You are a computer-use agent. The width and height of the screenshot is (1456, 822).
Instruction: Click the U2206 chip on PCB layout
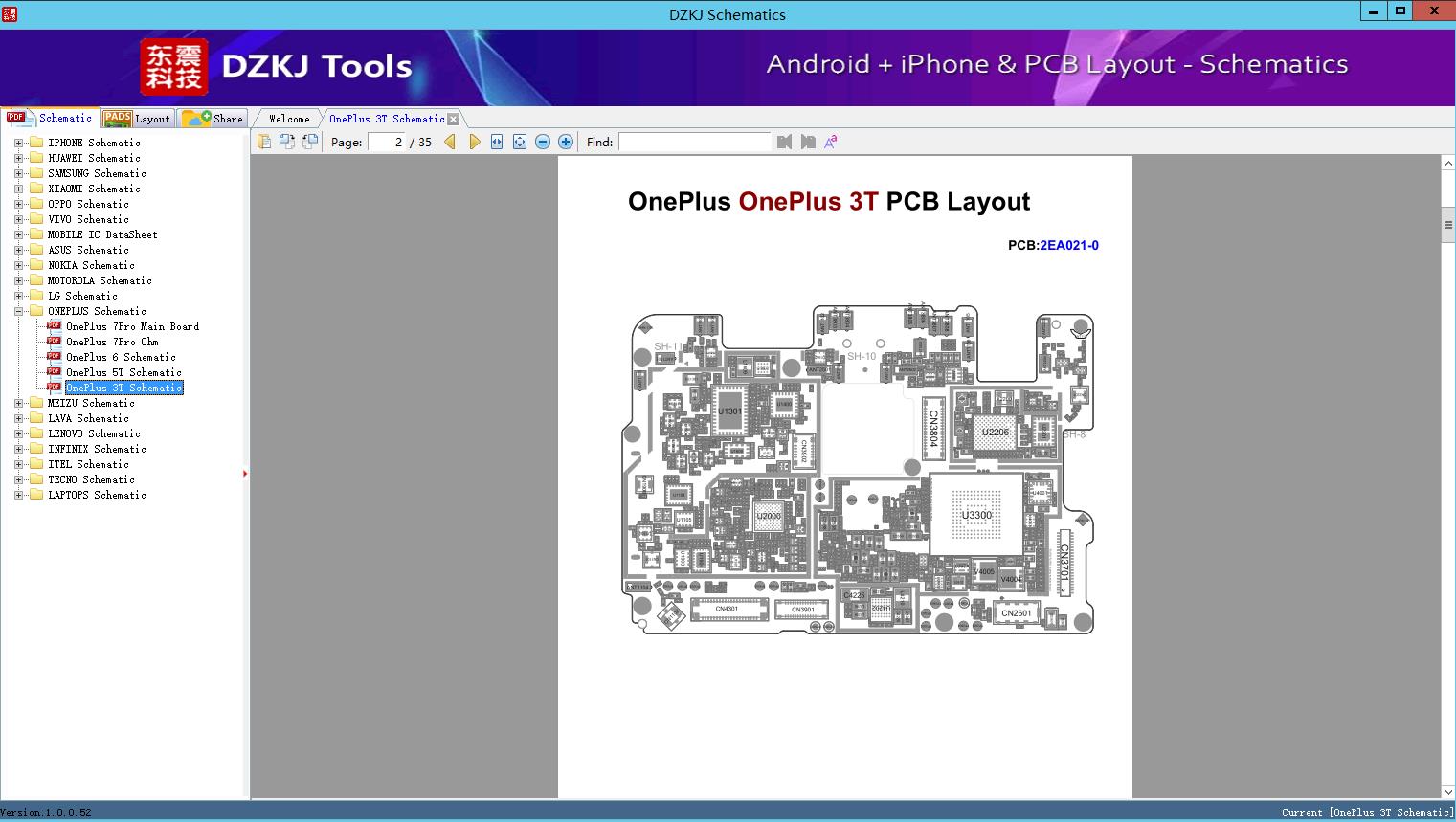pos(996,432)
